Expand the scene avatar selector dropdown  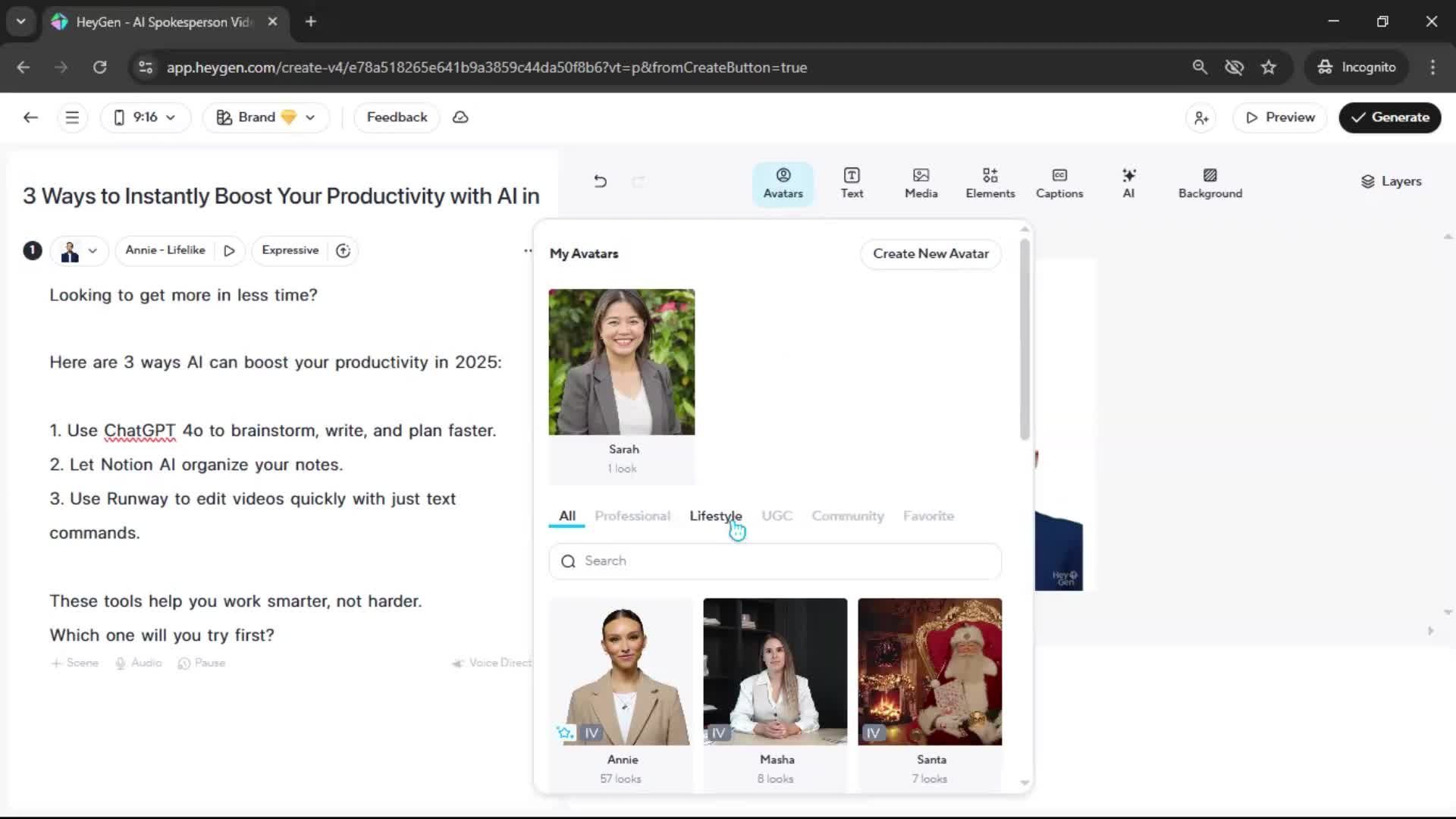[x=80, y=251]
